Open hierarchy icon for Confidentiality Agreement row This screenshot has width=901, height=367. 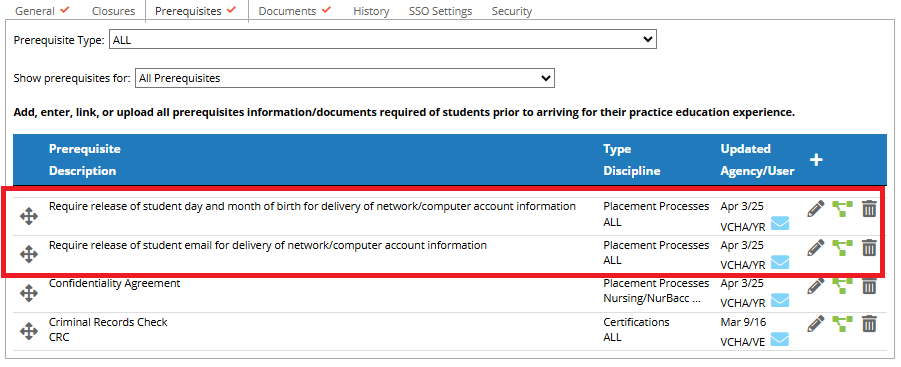point(842,286)
